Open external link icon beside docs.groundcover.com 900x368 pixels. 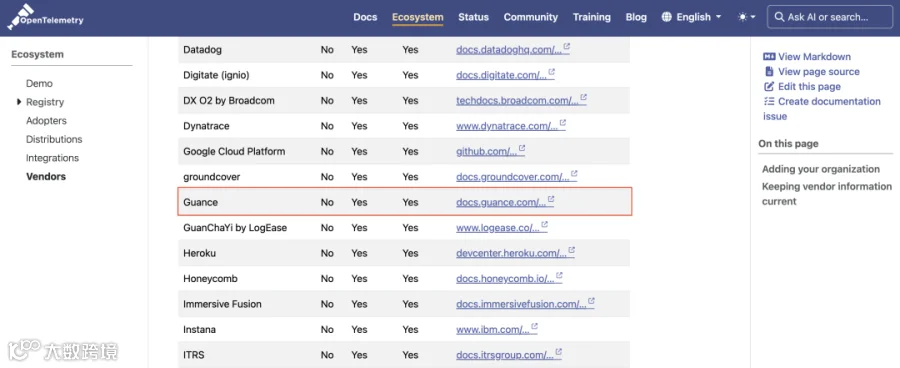(x=574, y=173)
